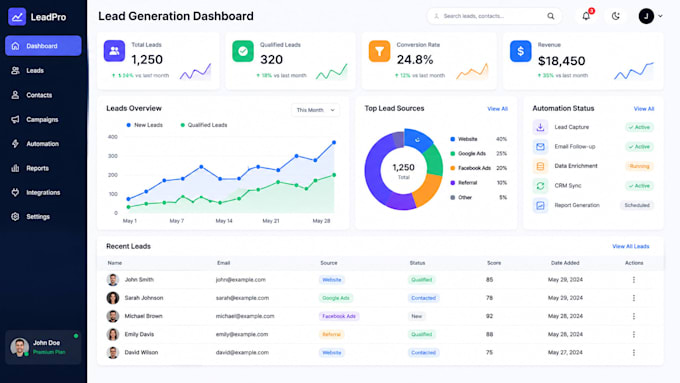Open actions menu for David Wilson
680x383 pixels.
[x=634, y=353]
